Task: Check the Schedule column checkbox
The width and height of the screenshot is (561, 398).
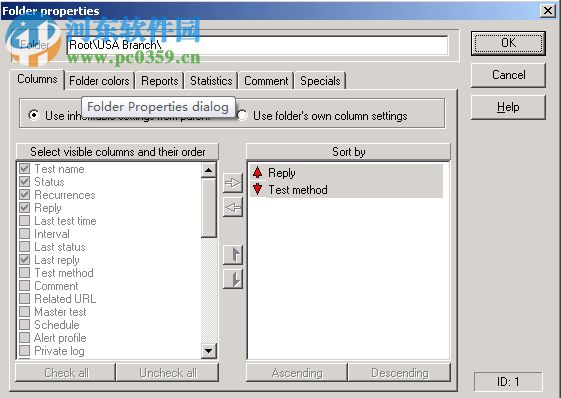Action: (x=24, y=325)
